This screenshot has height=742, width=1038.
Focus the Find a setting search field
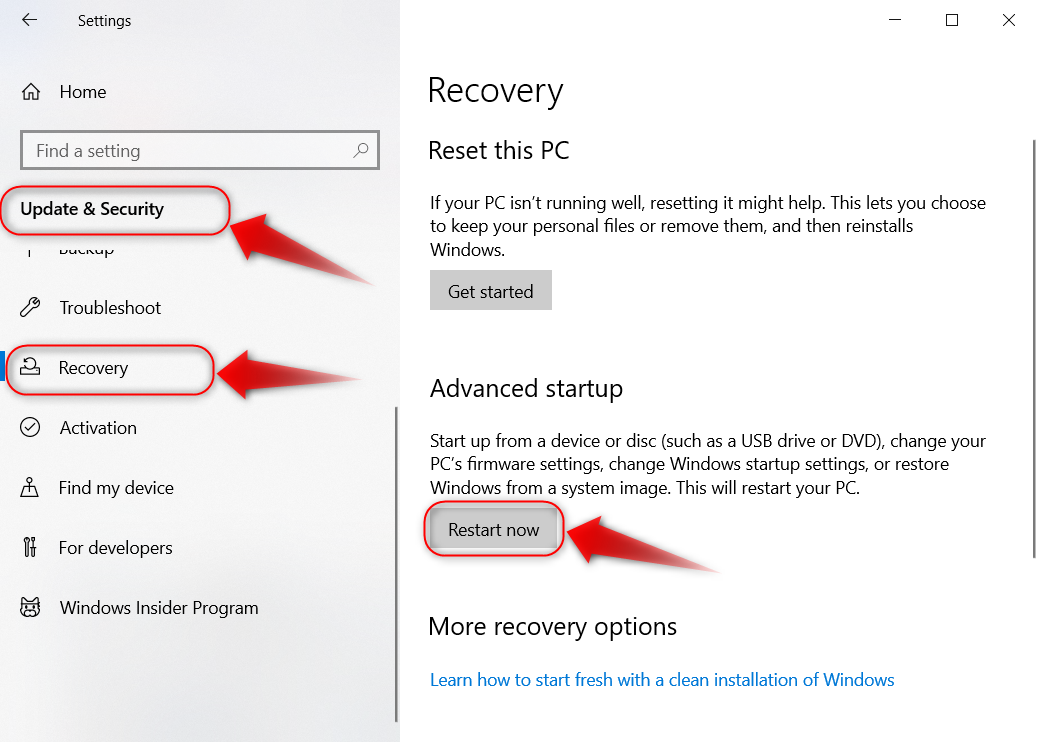(x=190, y=151)
